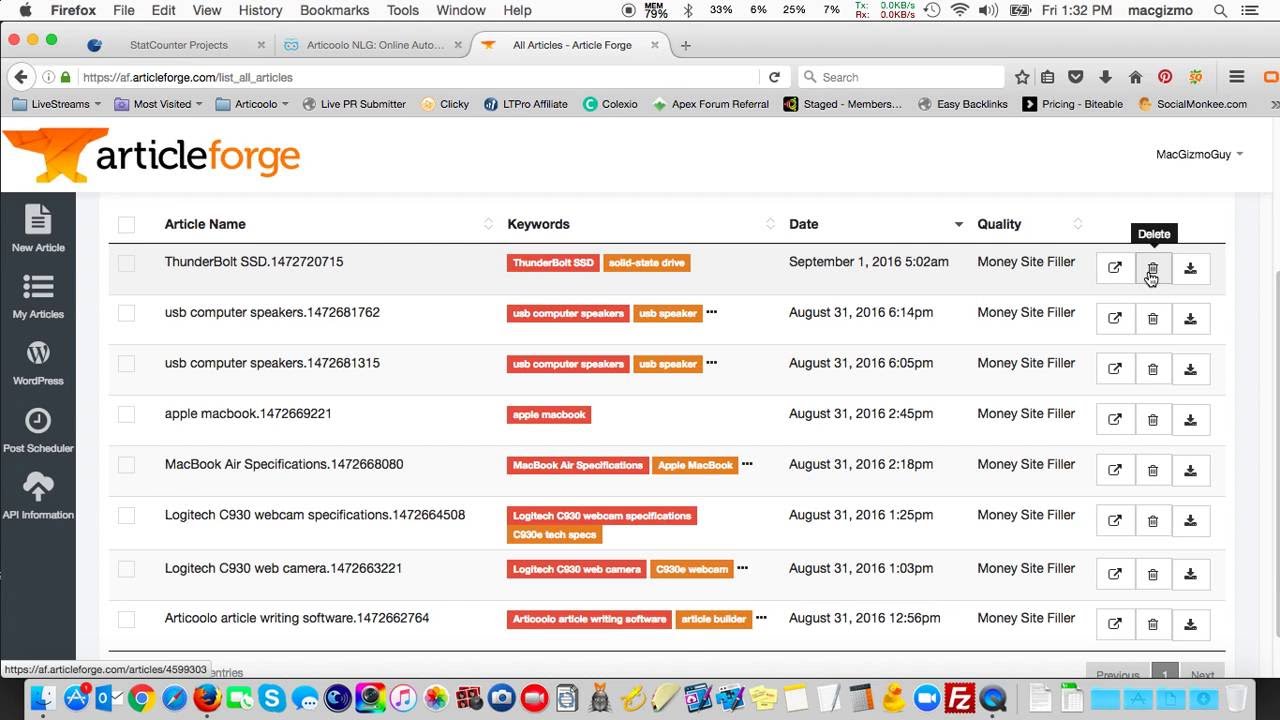Delete the ThunderBolt SSD article
This screenshot has width=1280, height=720.
click(x=1153, y=268)
